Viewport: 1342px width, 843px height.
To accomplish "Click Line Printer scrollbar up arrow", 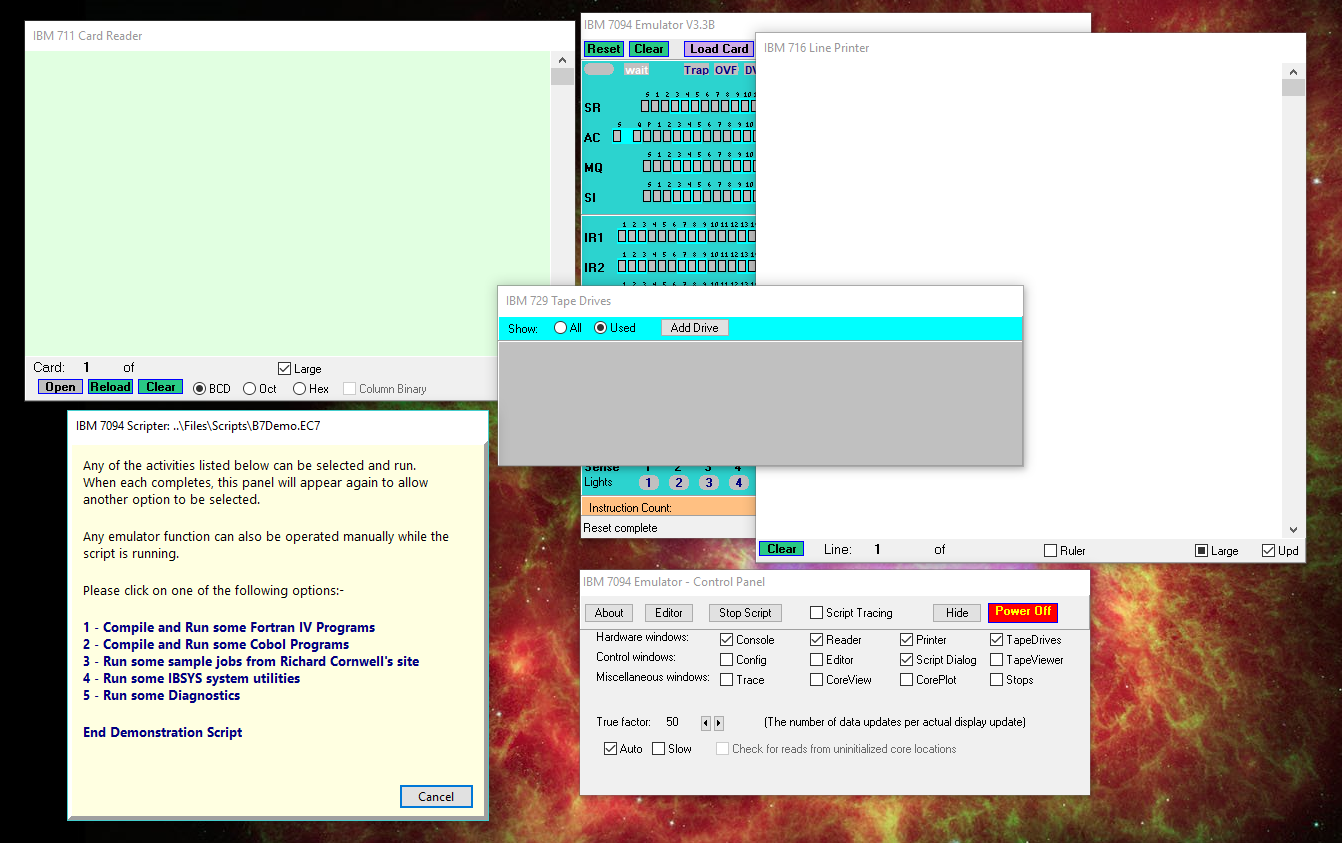I will pos(1294,72).
